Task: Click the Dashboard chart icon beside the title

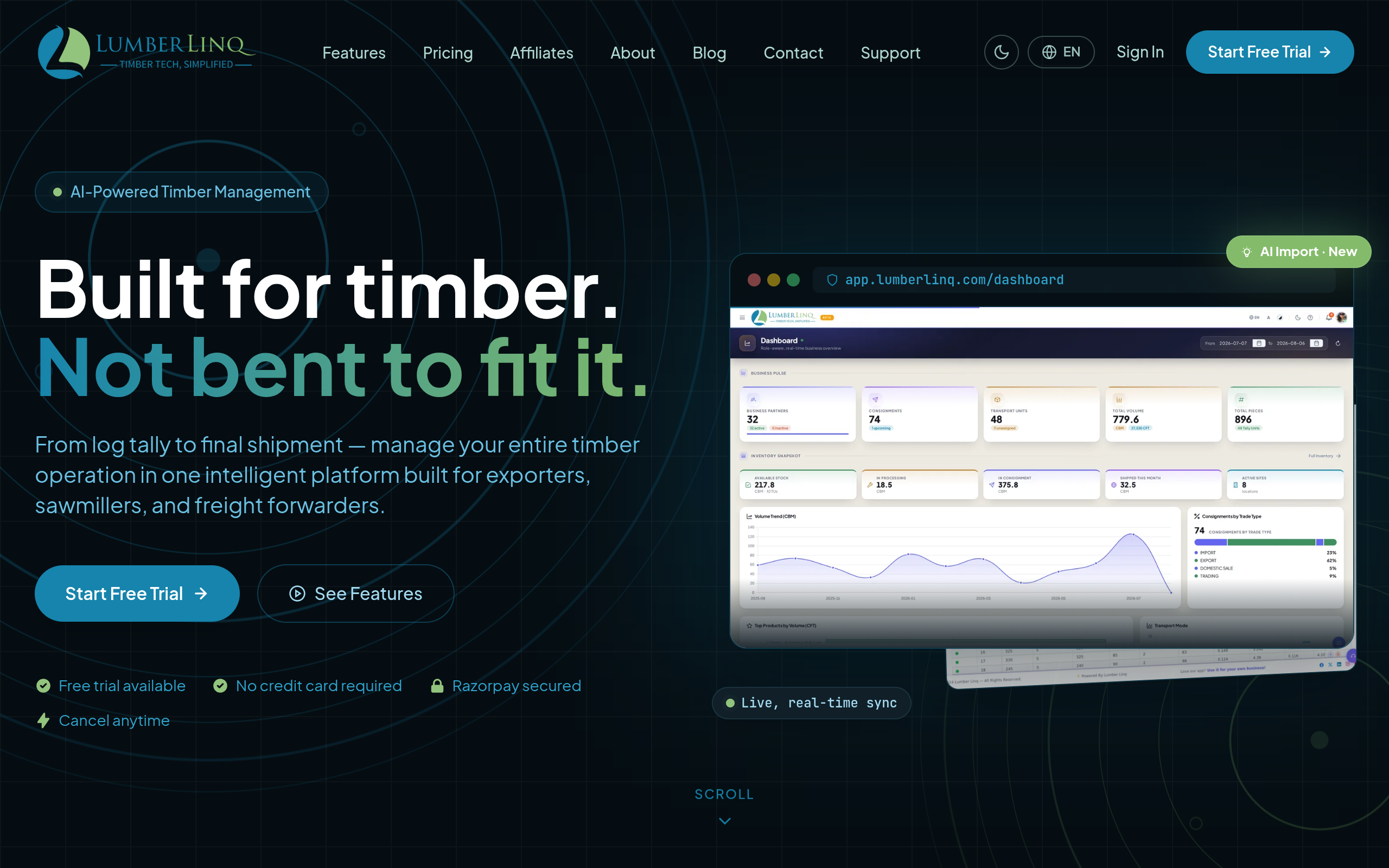Action: 747,343
